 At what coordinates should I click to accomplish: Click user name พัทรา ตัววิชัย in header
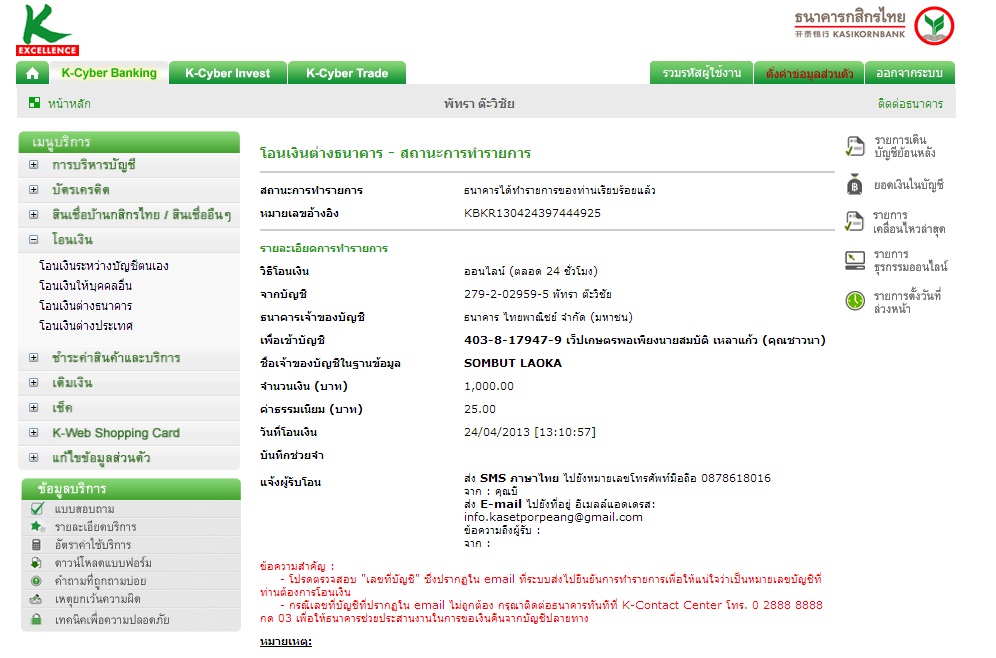click(x=479, y=104)
